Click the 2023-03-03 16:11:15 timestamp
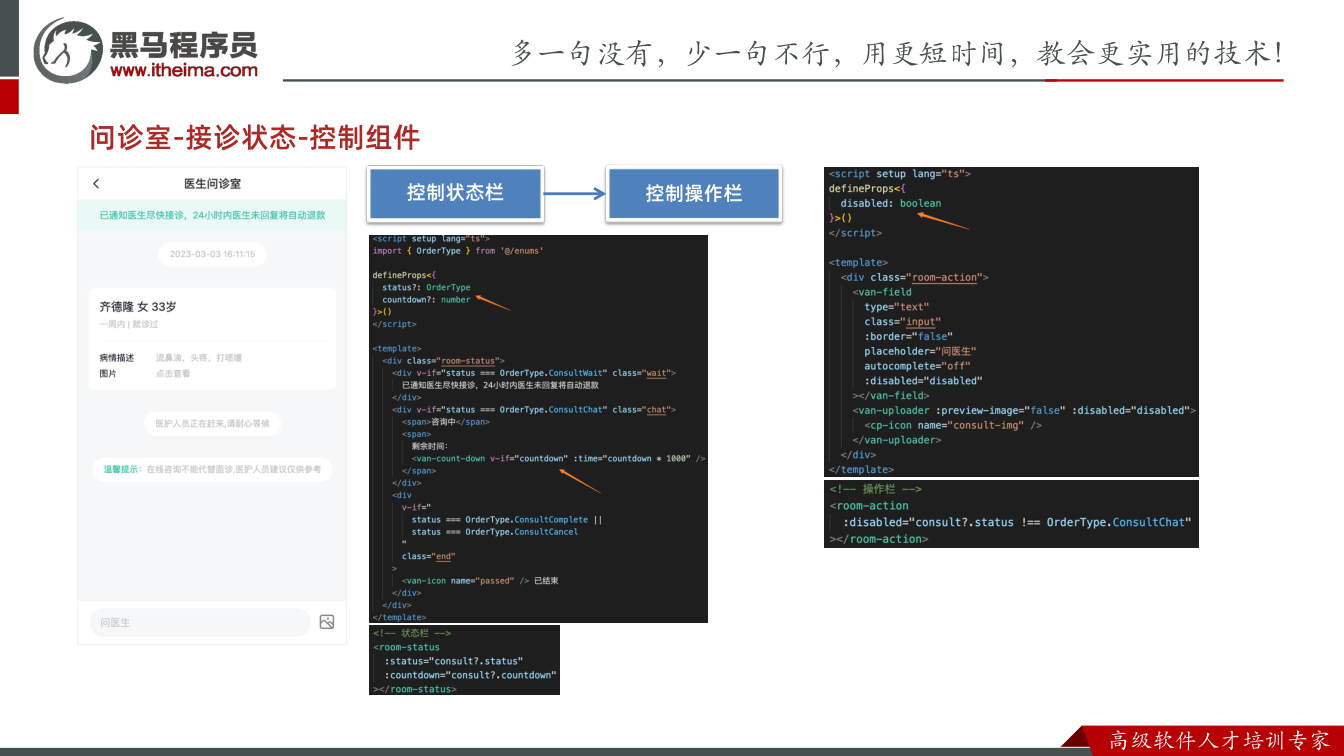Image resolution: width=1344 pixels, height=756 pixels. [x=212, y=254]
